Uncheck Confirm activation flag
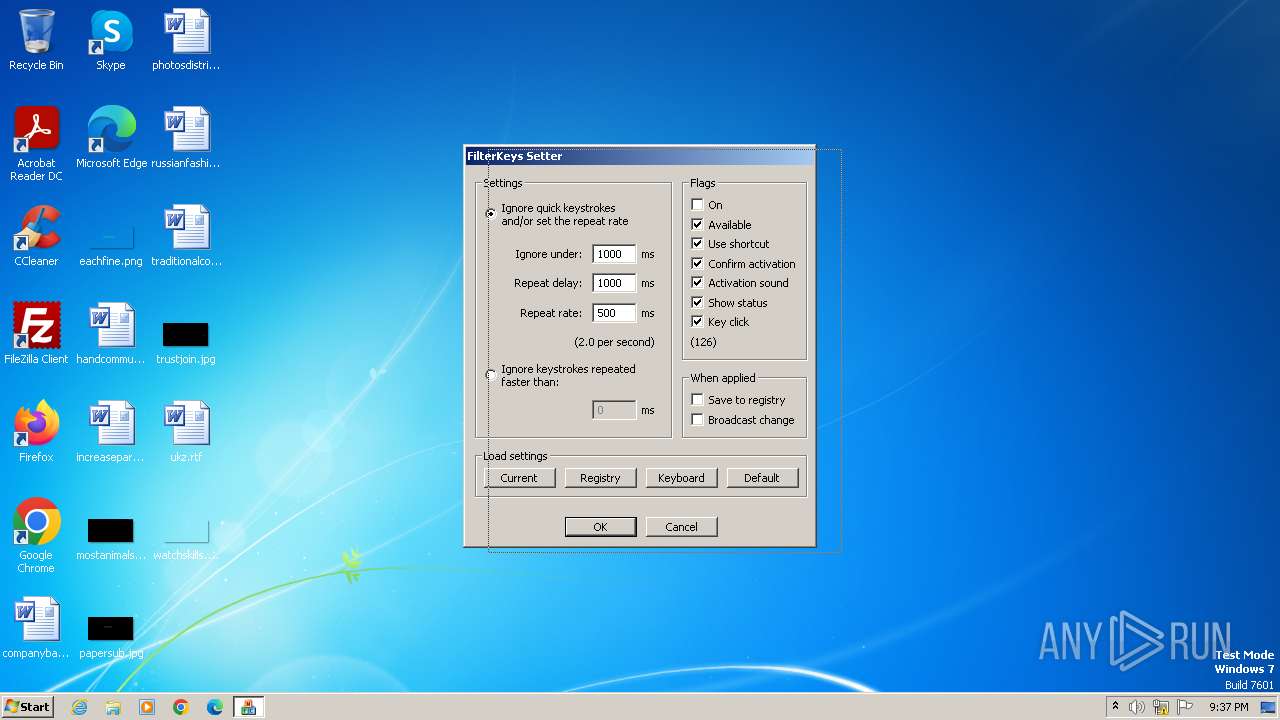 (698, 263)
